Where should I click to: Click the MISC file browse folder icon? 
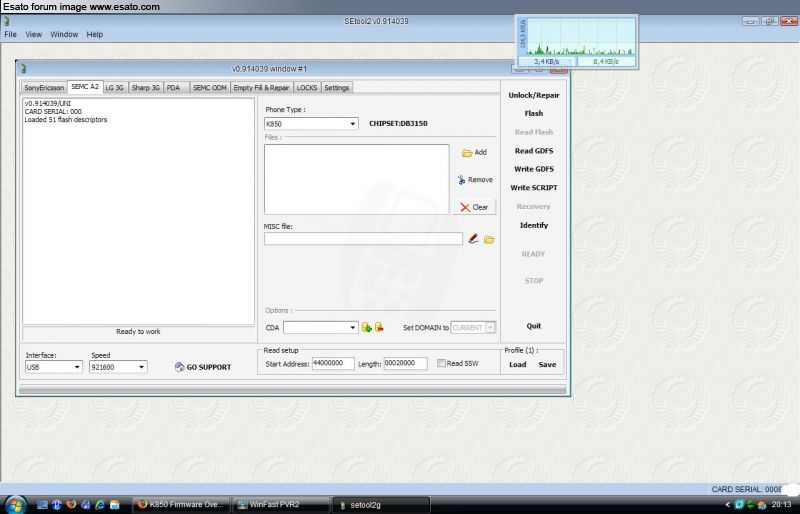(489, 239)
